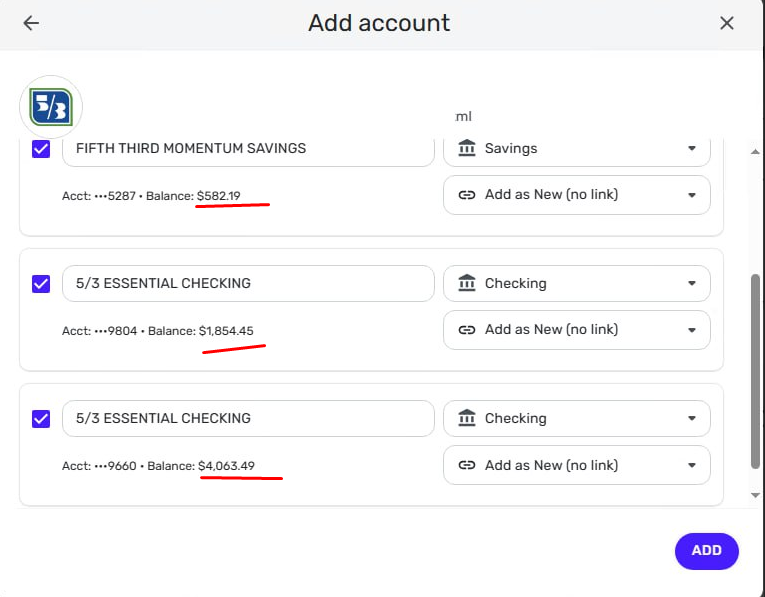Viewport: 765px width, 597px height.
Task: Click the 'Acct: •••9804' text
Action: click(x=100, y=331)
